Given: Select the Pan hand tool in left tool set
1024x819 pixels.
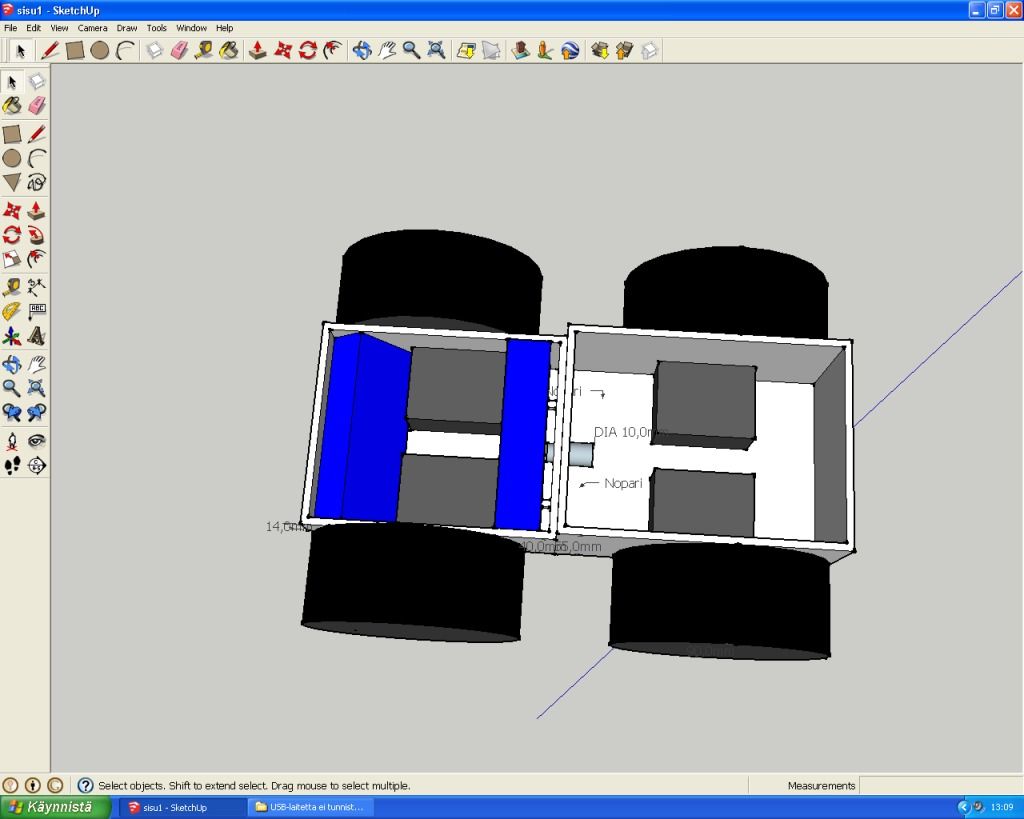Looking at the screenshot, I should coord(37,364).
